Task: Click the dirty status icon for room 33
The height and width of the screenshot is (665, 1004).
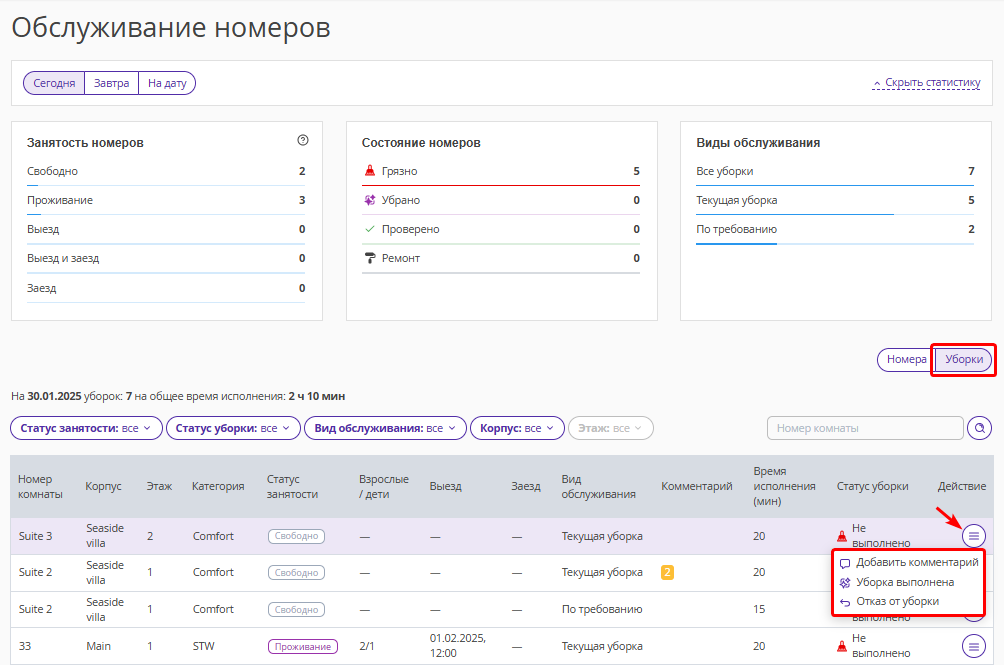Action: point(842,646)
